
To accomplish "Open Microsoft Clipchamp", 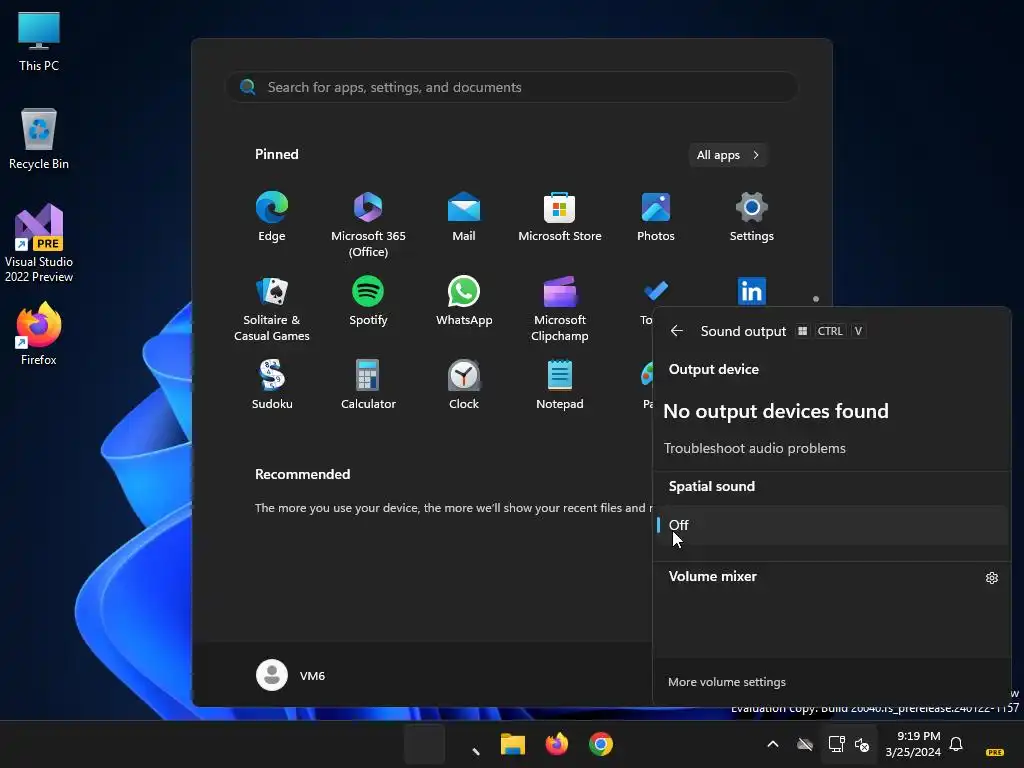I will click(560, 309).
